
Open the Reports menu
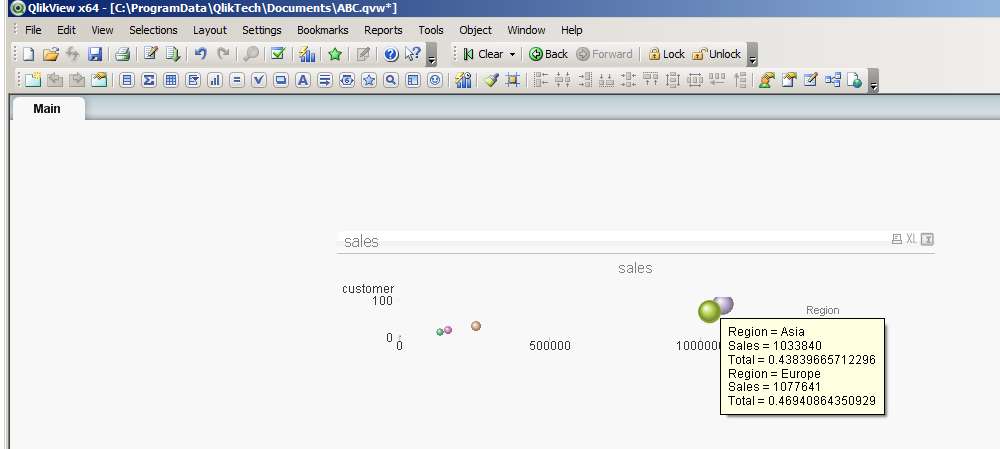click(383, 30)
